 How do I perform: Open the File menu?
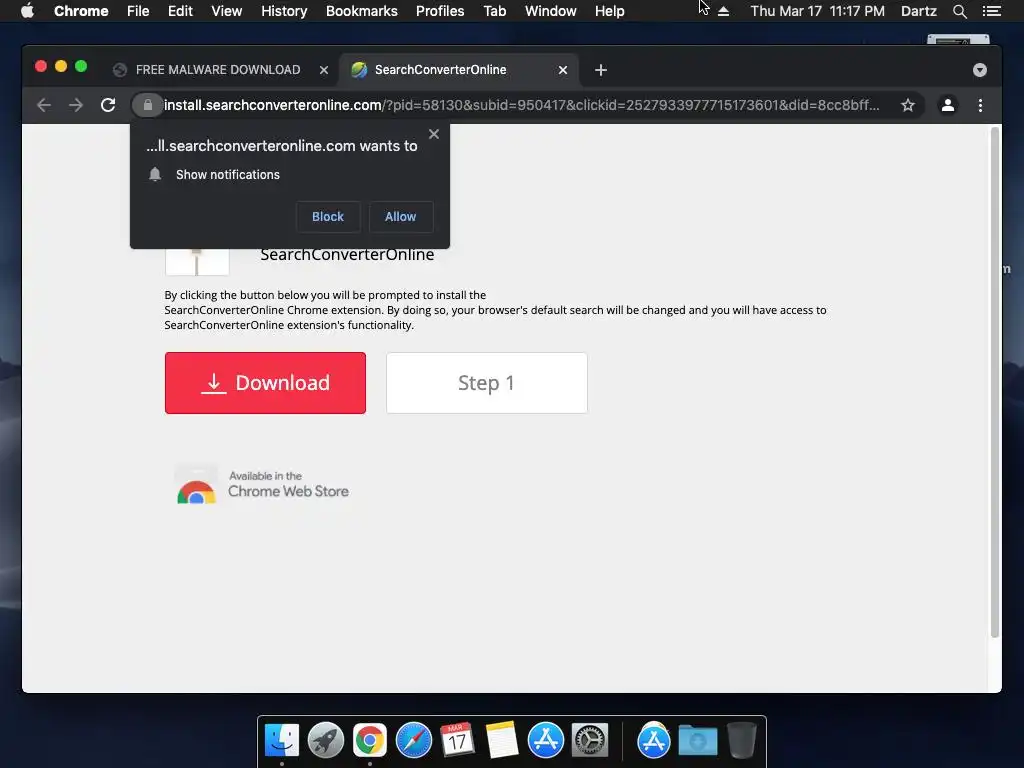click(x=138, y=11)
